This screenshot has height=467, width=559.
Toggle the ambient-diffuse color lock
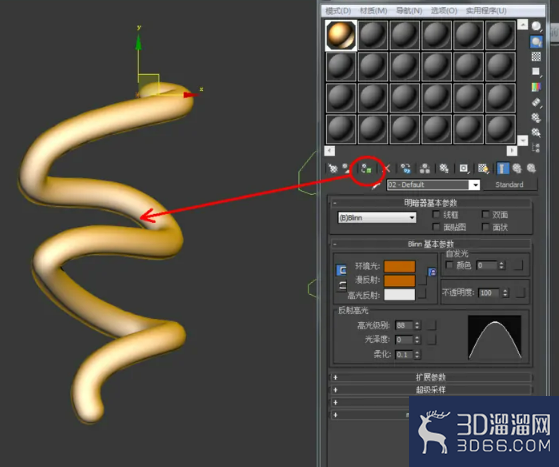(341, 270)
